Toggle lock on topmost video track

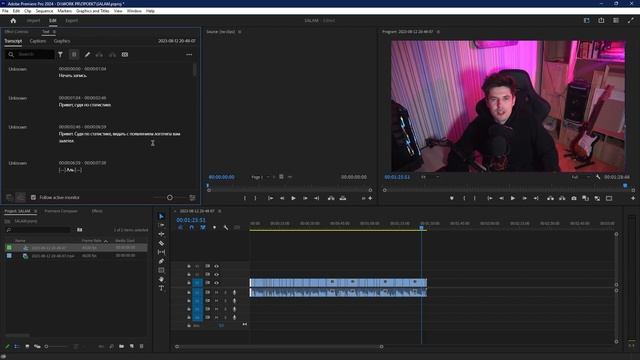tap(189, 266)
